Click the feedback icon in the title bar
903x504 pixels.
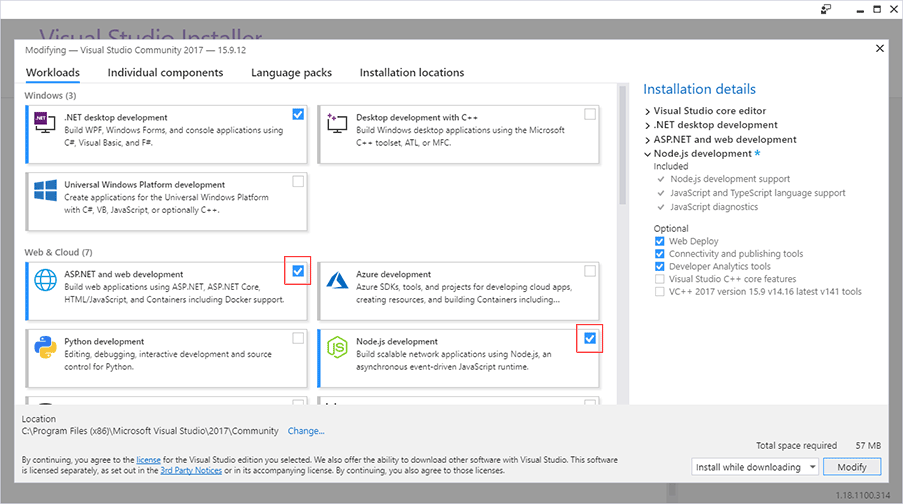point(826,9)
